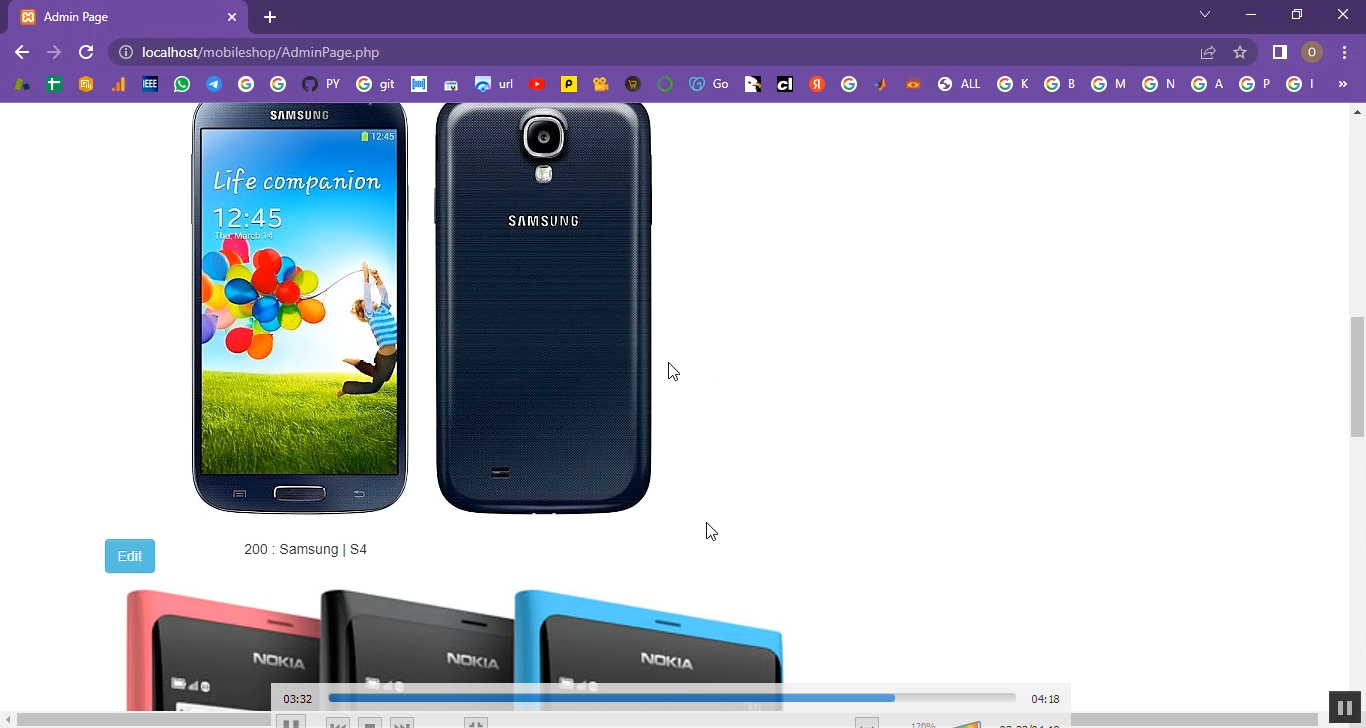
Task: Open the orange bar chart analytics bookmark
Action: click(x=118, y=84)
